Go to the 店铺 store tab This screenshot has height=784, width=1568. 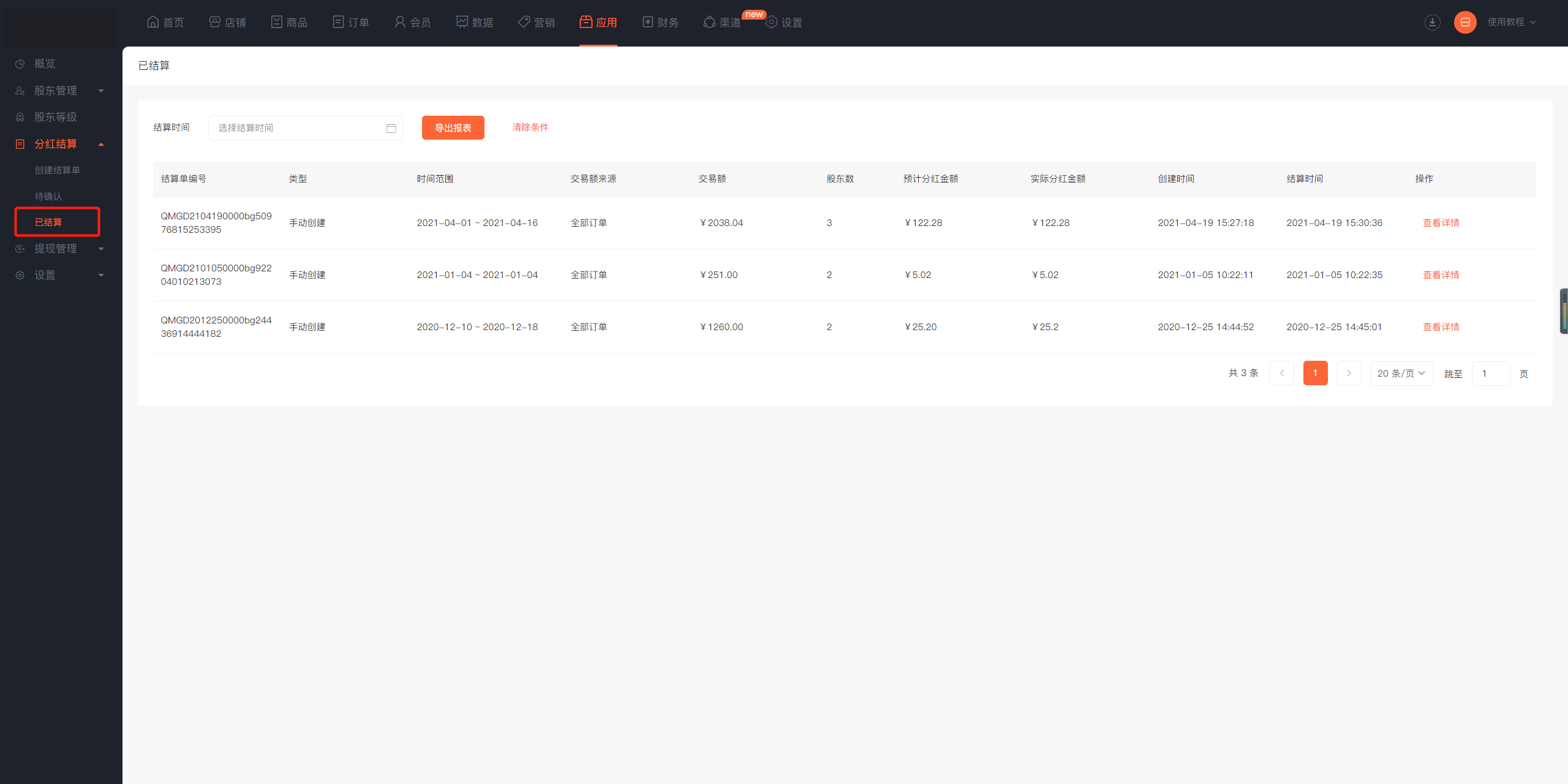coord(227,22)
